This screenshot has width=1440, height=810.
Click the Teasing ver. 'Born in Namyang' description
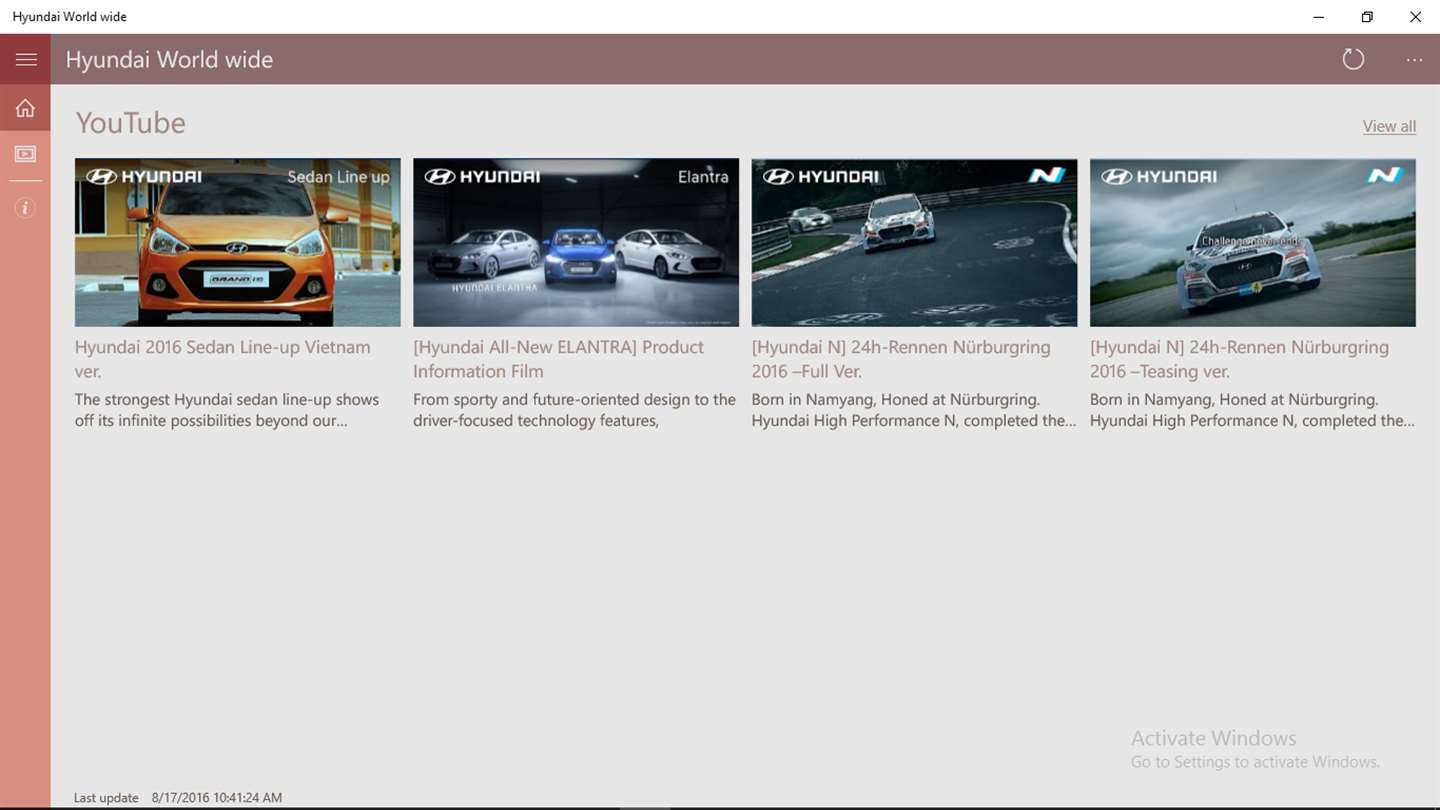[1252, 410]
